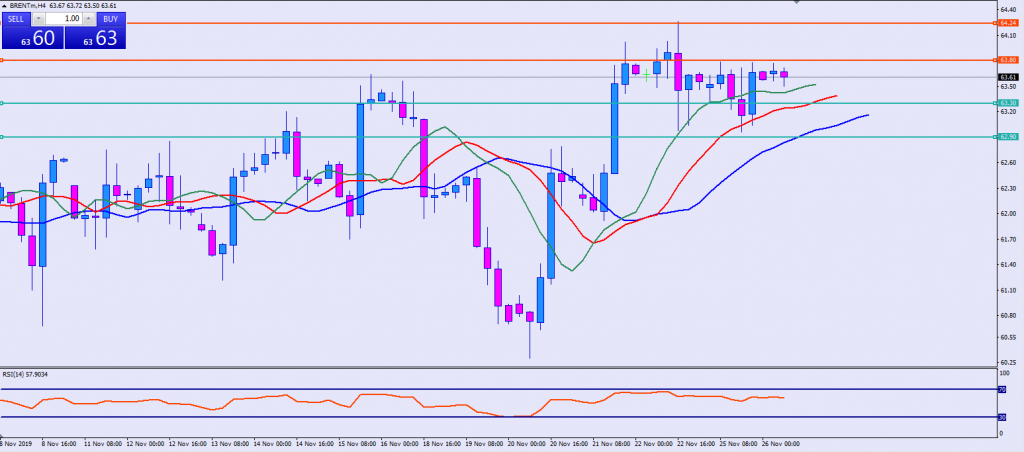Viewport: 1024px width, 452px height.
Task: Click the current price 63.61 label
Action: [1008, 77]
